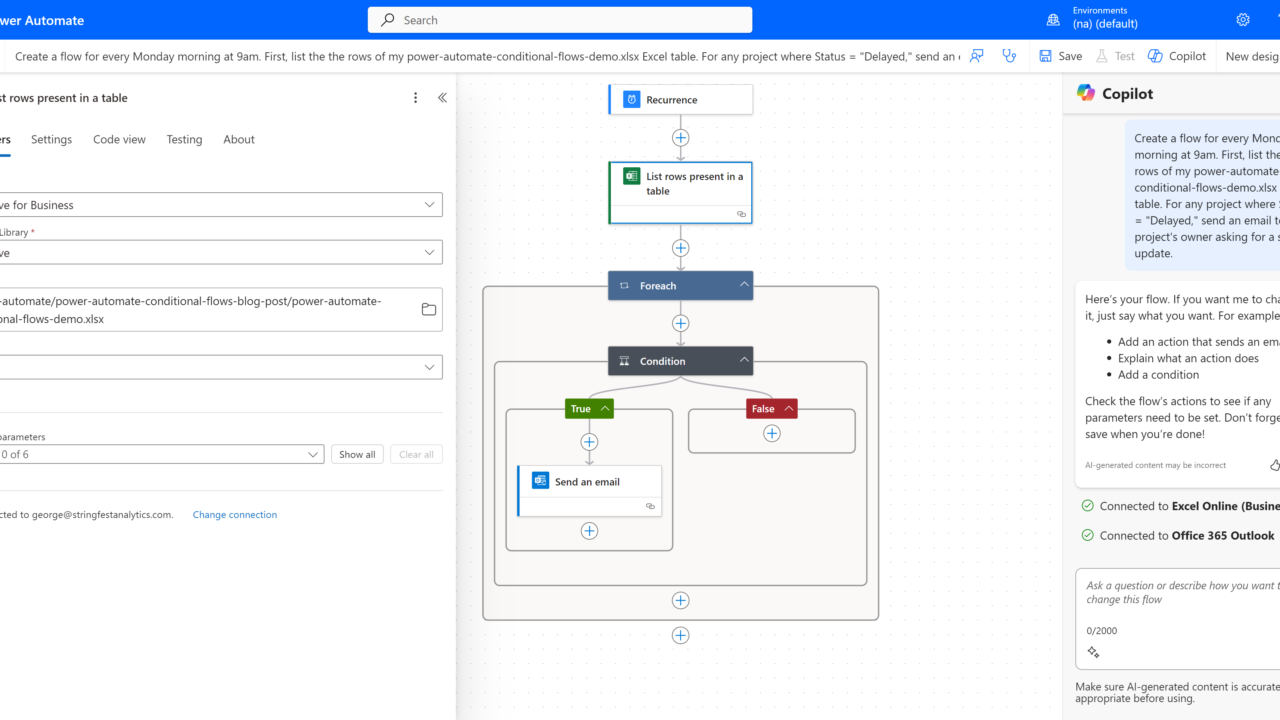This screenshot has height=720, width=1280.
Task: Insert a step below List rows present in a table
Action: tap(681, 248)
